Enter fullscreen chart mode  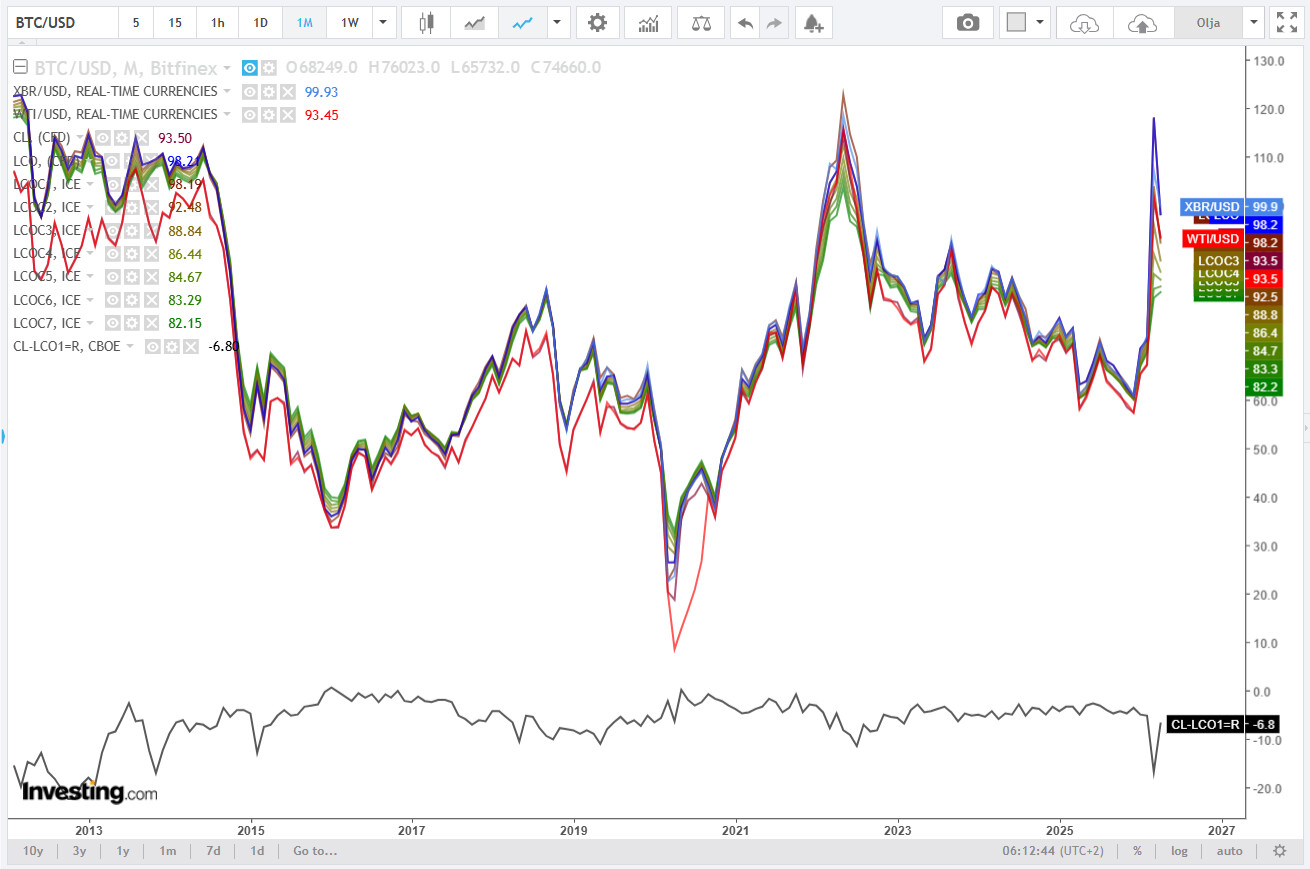pyautogui.click(x=1283, y=23)
